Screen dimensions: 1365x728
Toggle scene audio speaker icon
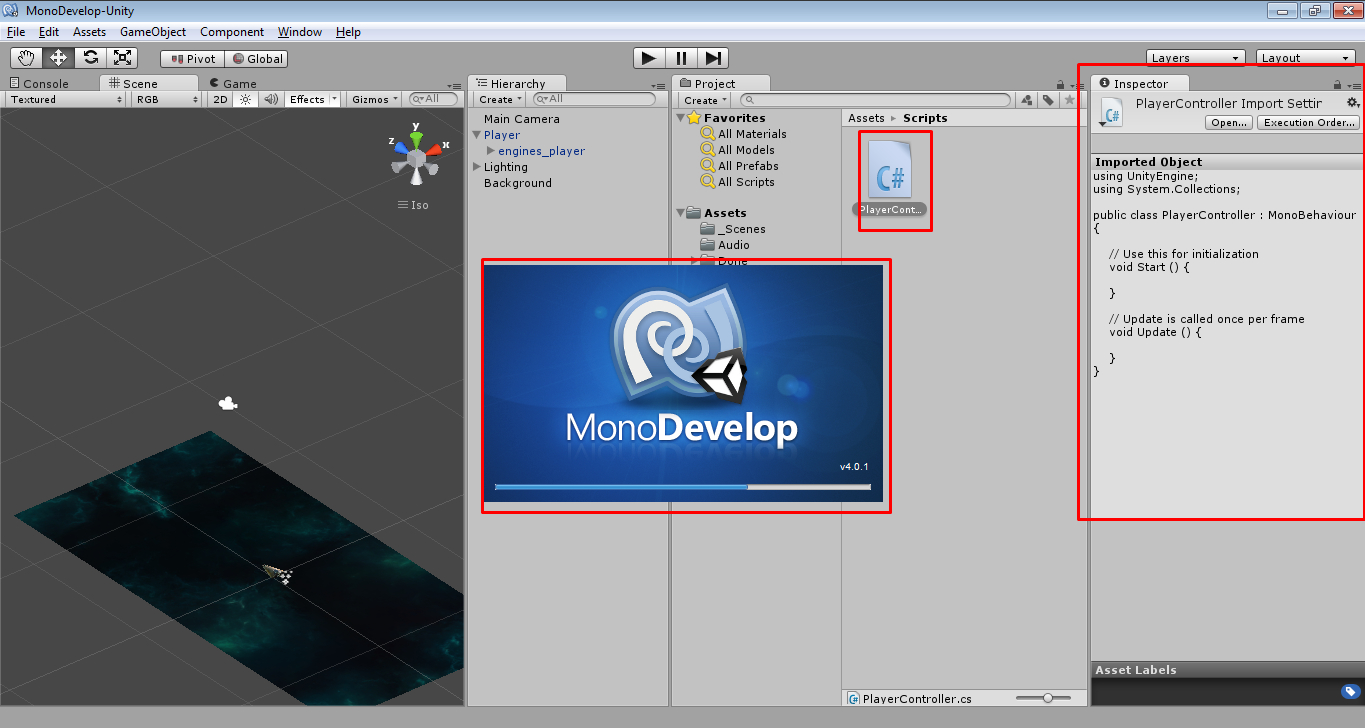pyautogui.click(x=270, y=99)
